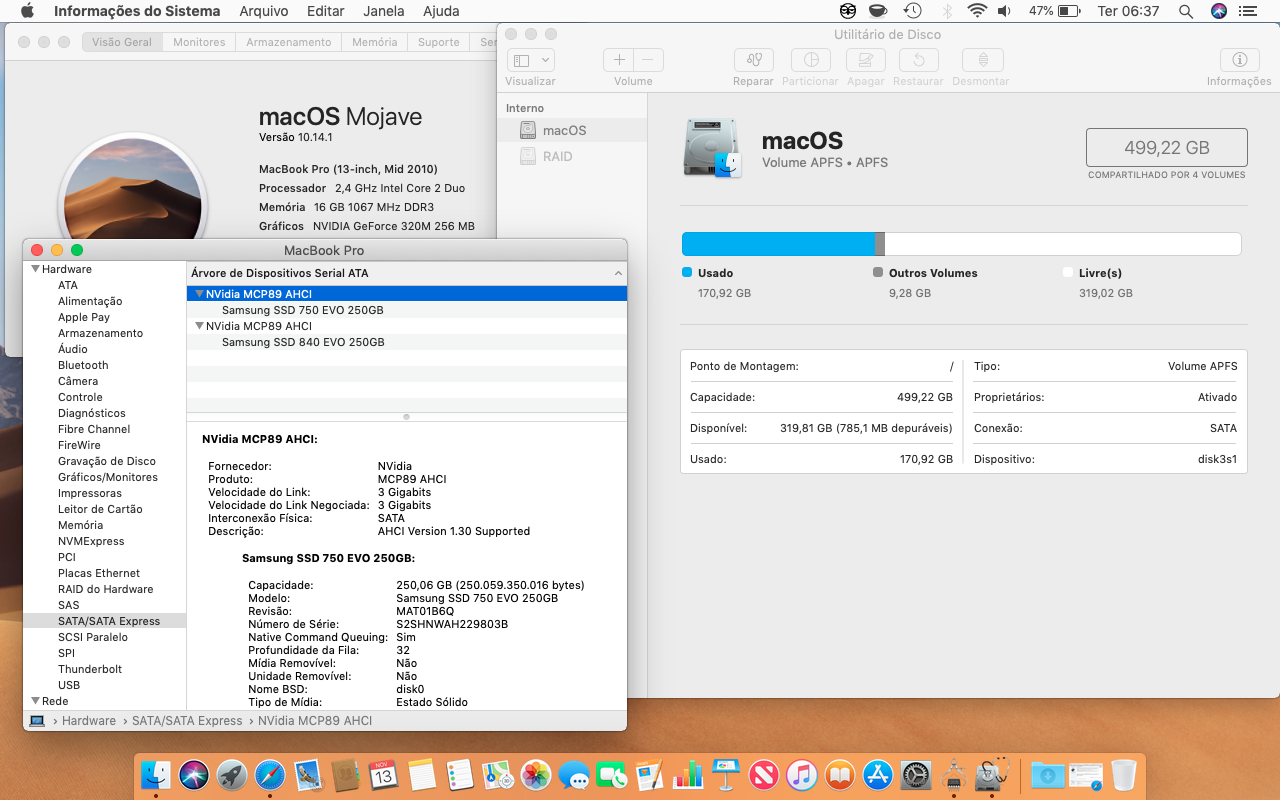The width and height of the screenshot is (1280, 800).
Task: Open Disk Utility stethoscope icon in the Dock
Action: tap(992, 774)
